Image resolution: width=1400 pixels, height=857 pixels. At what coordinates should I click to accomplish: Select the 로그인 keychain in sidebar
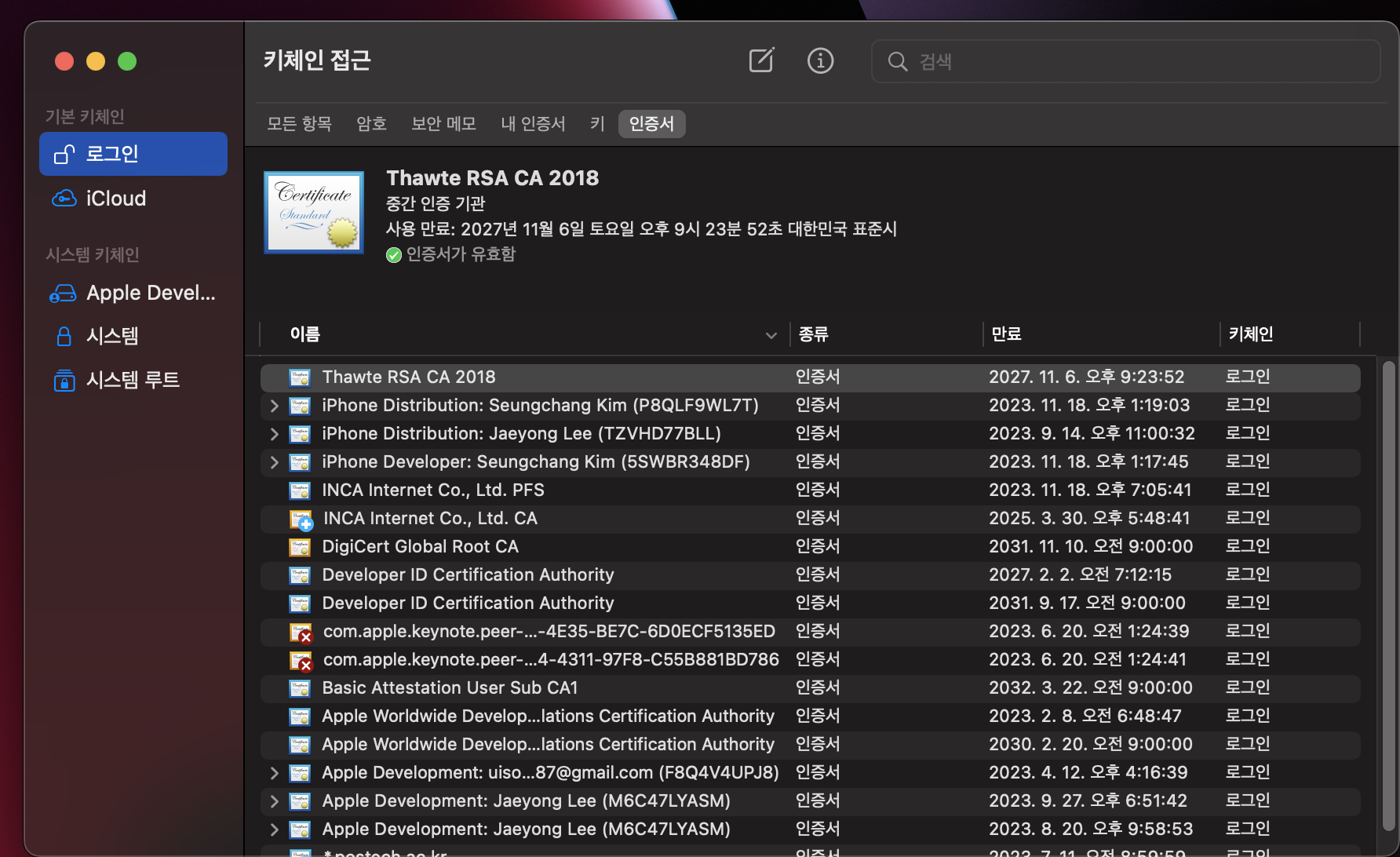click(x=133, y=154)
